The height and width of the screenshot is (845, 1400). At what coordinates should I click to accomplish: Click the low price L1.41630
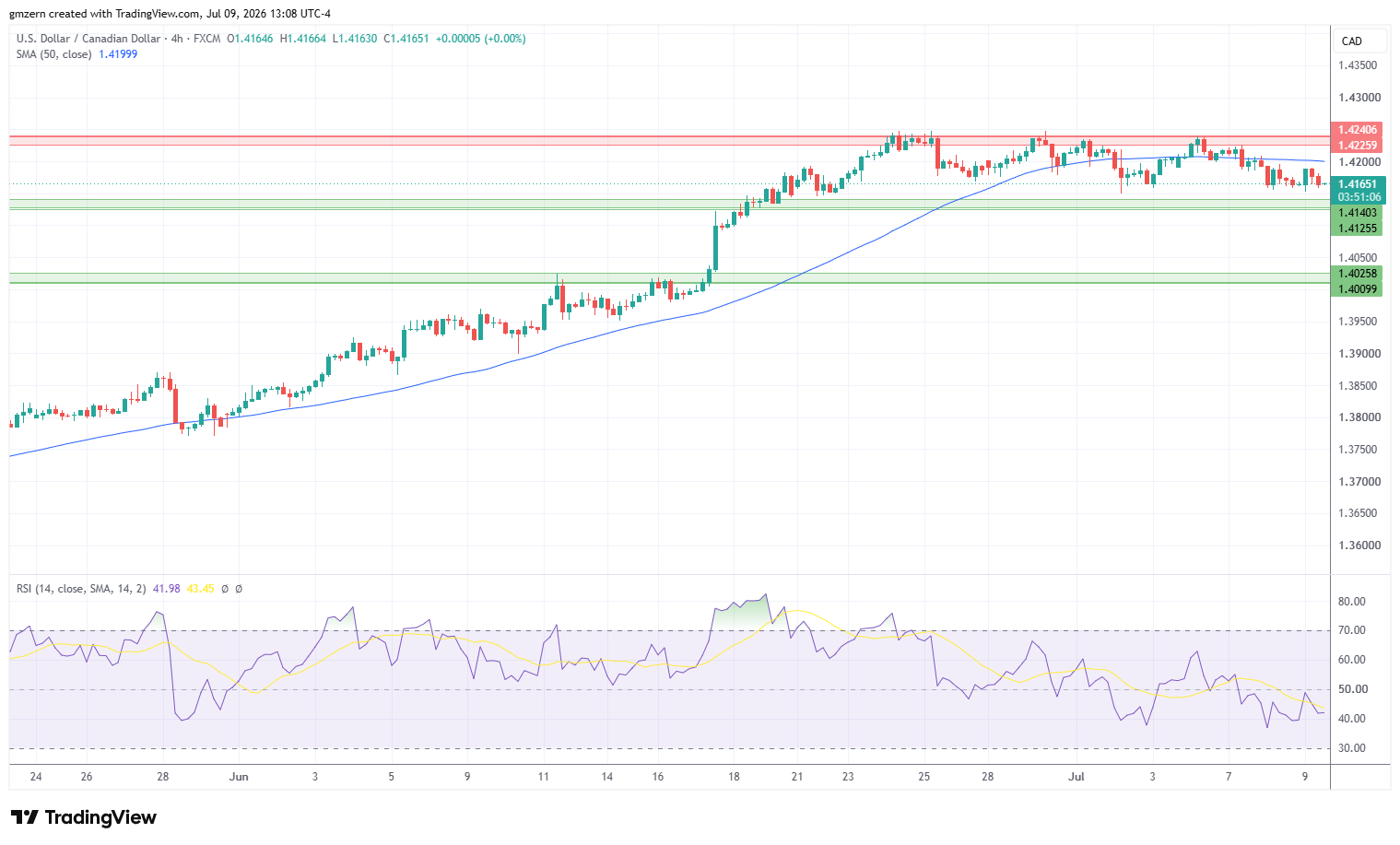click(354, 39)
